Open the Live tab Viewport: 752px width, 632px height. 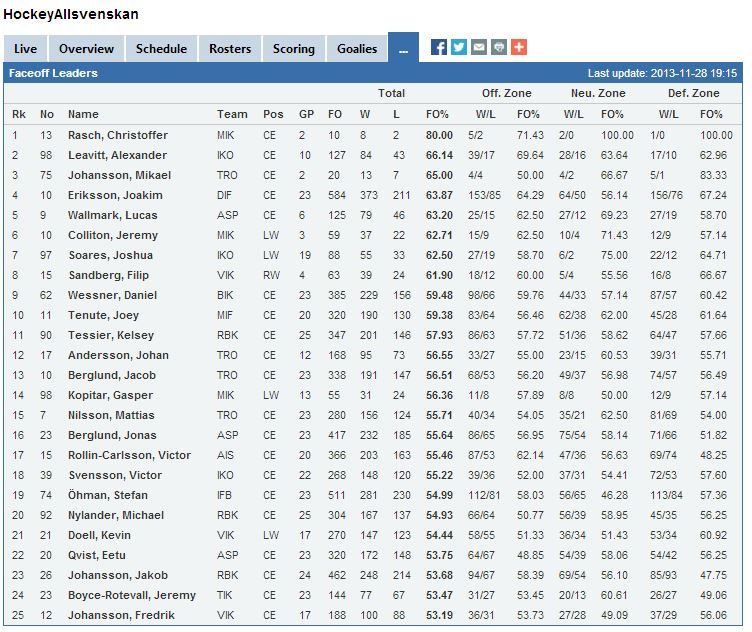[25, 49]
